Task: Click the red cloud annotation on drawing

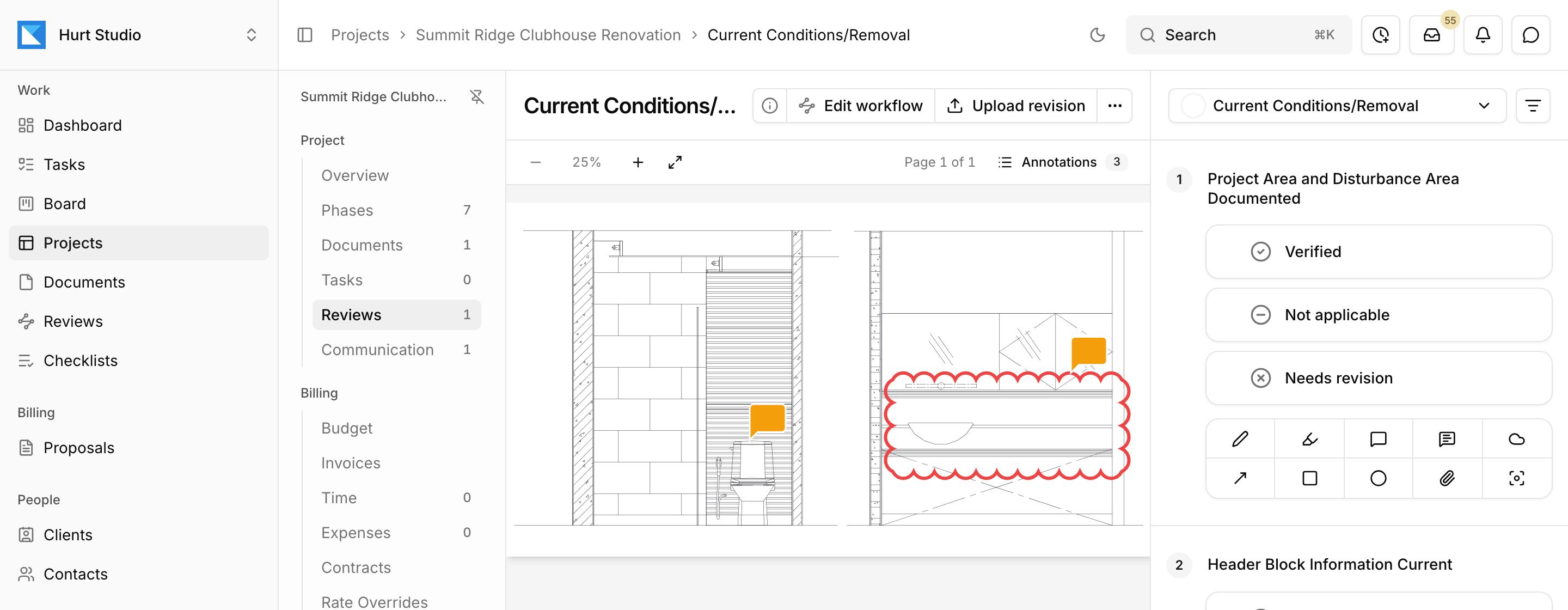Action: click(1007, 425)
